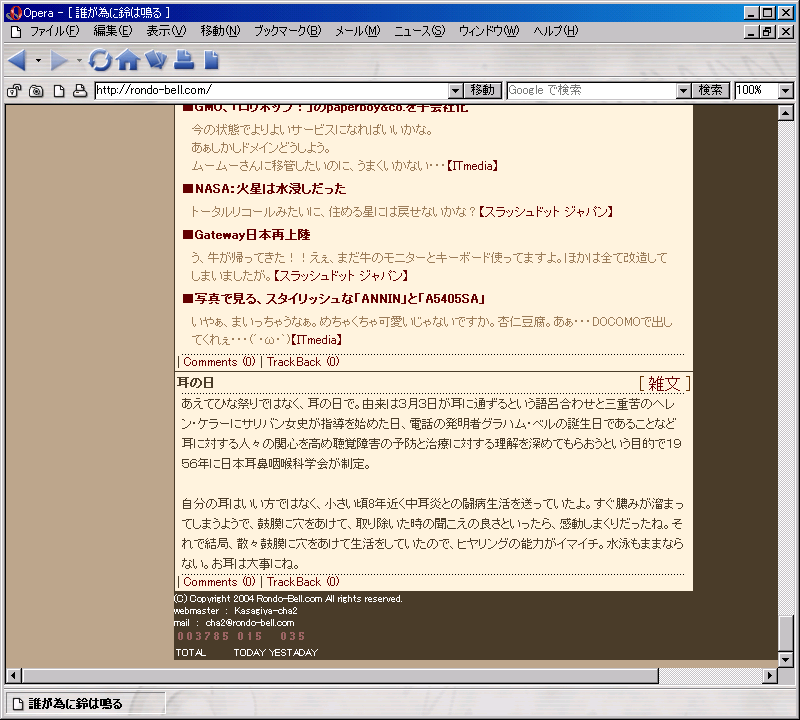Click the 003785 total counter
Image resolution: width=800 pixels, height=720 pixels.
(203, 636)
